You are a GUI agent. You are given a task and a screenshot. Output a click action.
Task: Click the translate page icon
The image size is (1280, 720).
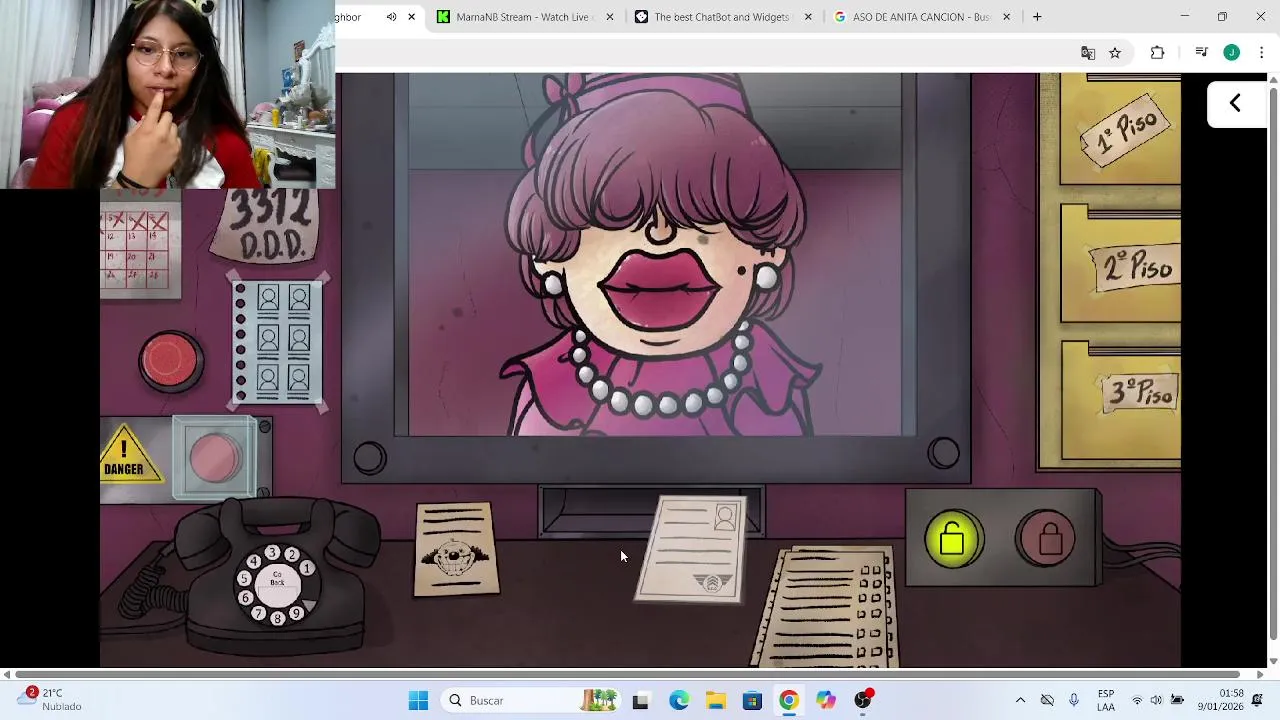pos(1088,53)
